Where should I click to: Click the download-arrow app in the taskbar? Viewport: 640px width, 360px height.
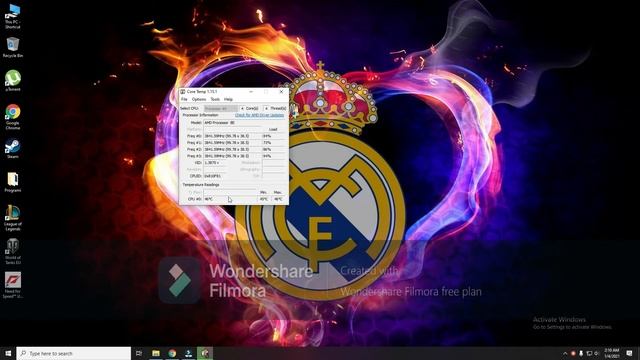pos(189,353)
